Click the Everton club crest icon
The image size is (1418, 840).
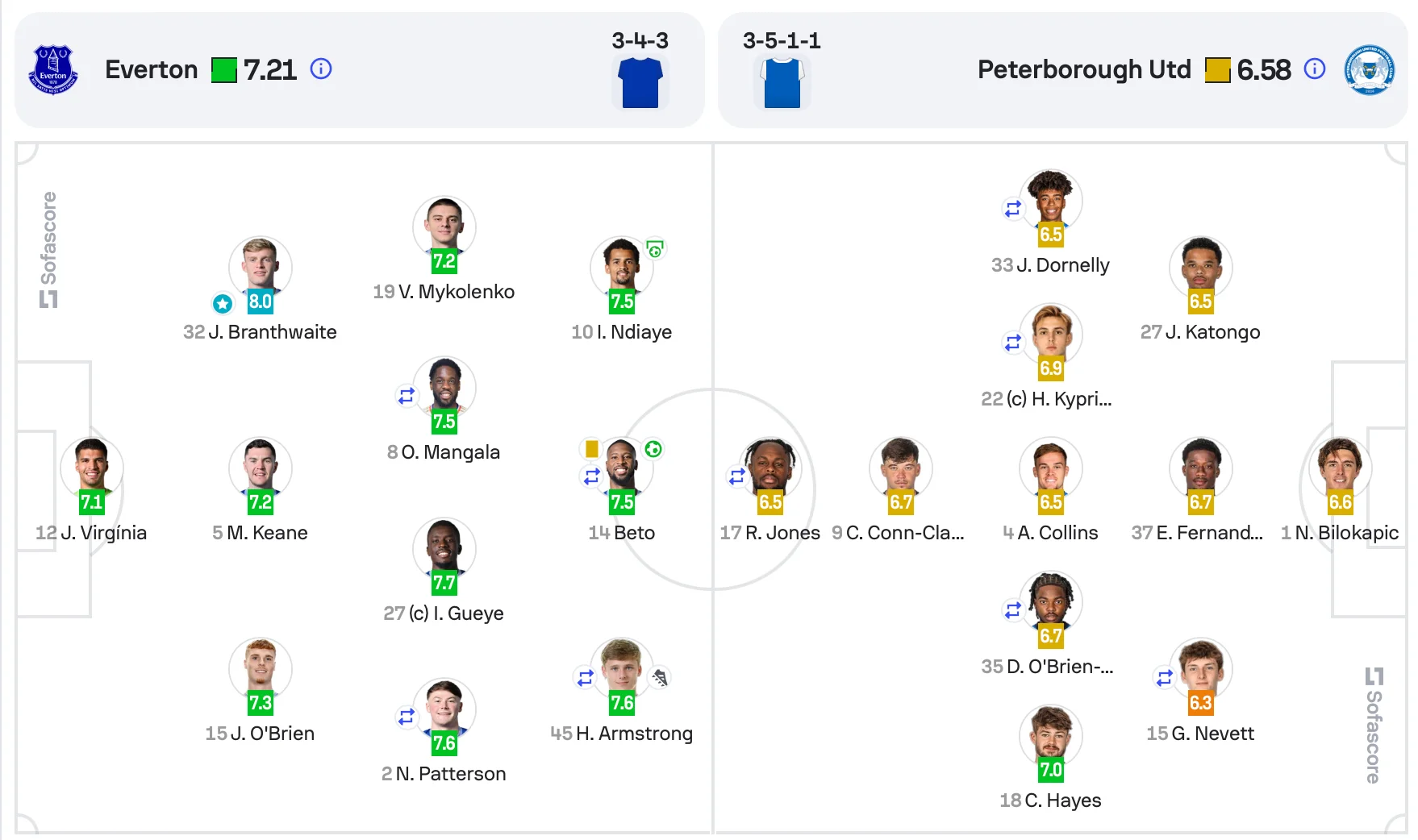tap(53, 70)
